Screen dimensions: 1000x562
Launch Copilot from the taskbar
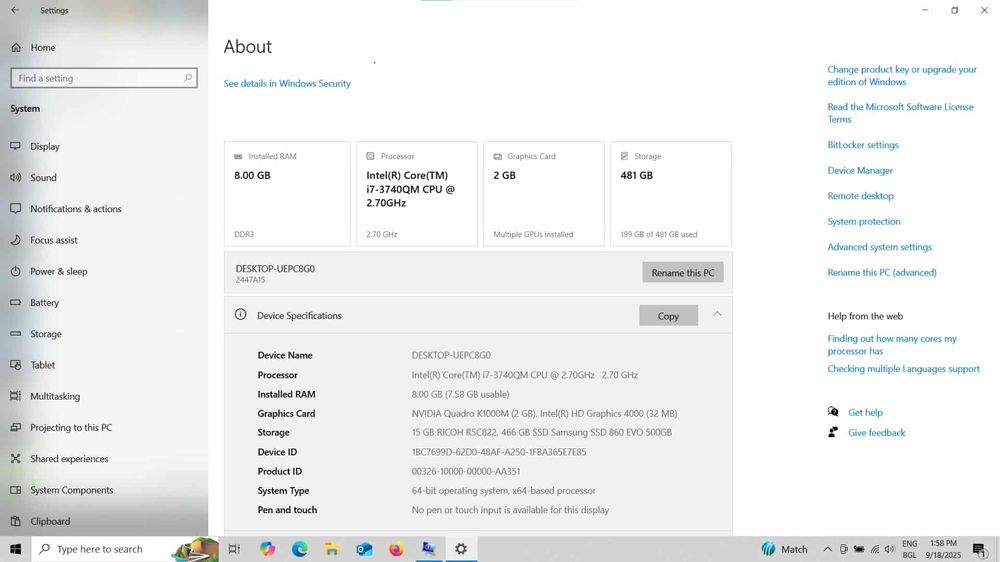click(x=267, y=549)
